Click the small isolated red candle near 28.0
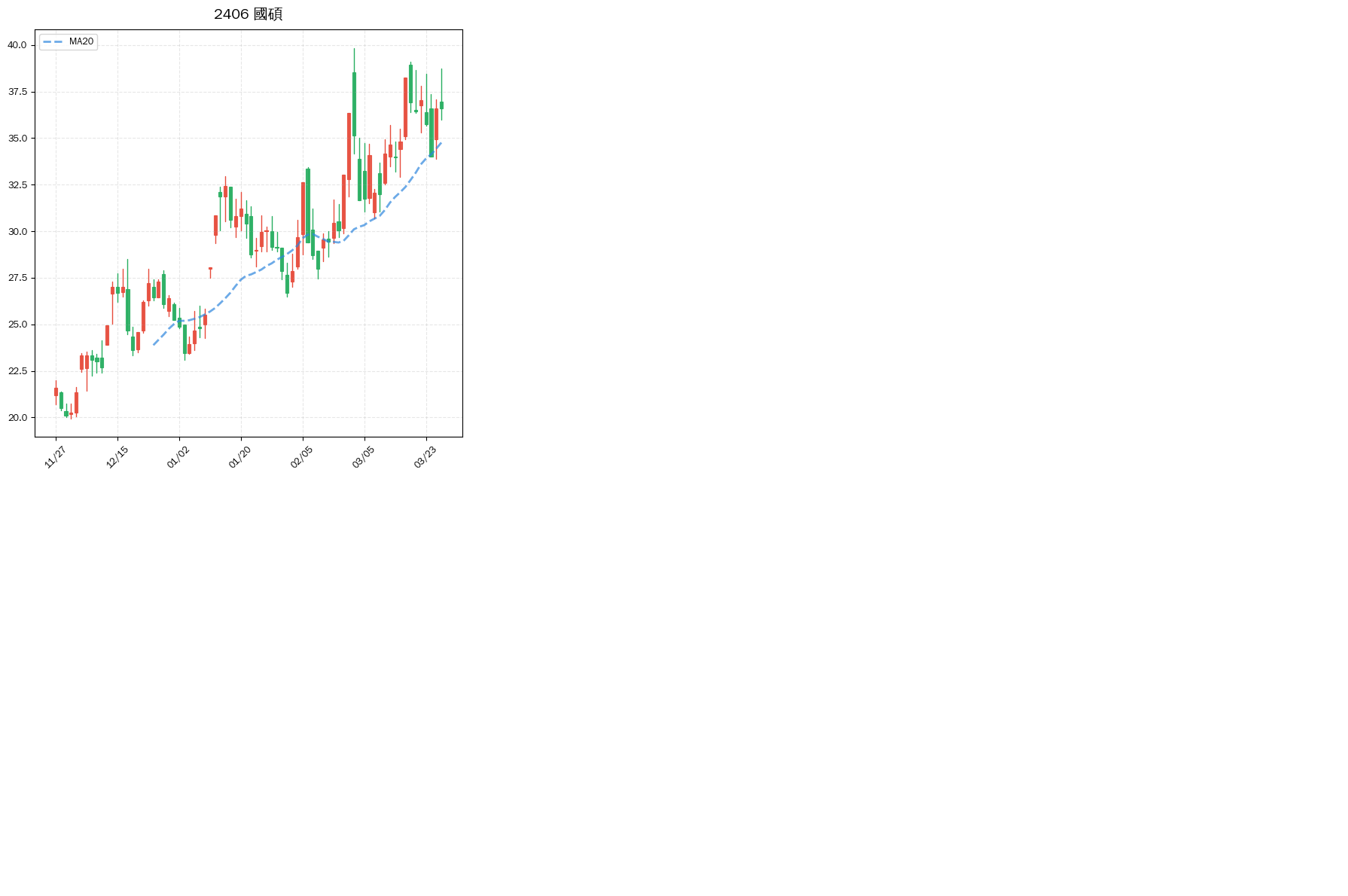The image size is (1348, 896). [x=210, y=269]
